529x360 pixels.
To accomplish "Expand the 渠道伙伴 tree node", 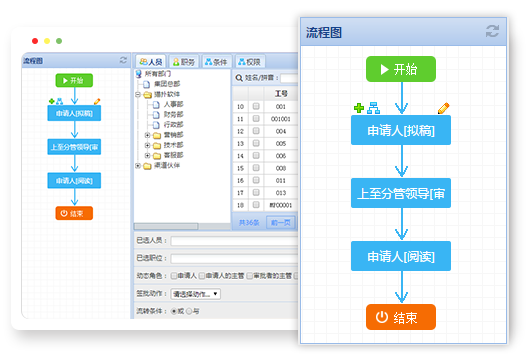I will (138, 166).
